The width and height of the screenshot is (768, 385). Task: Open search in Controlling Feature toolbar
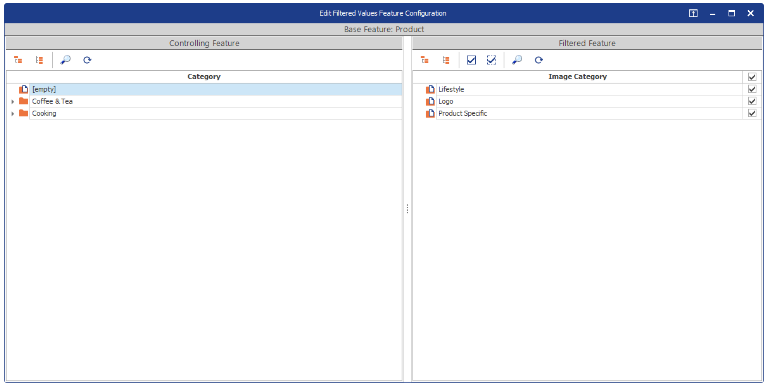[x=65, y=60]
